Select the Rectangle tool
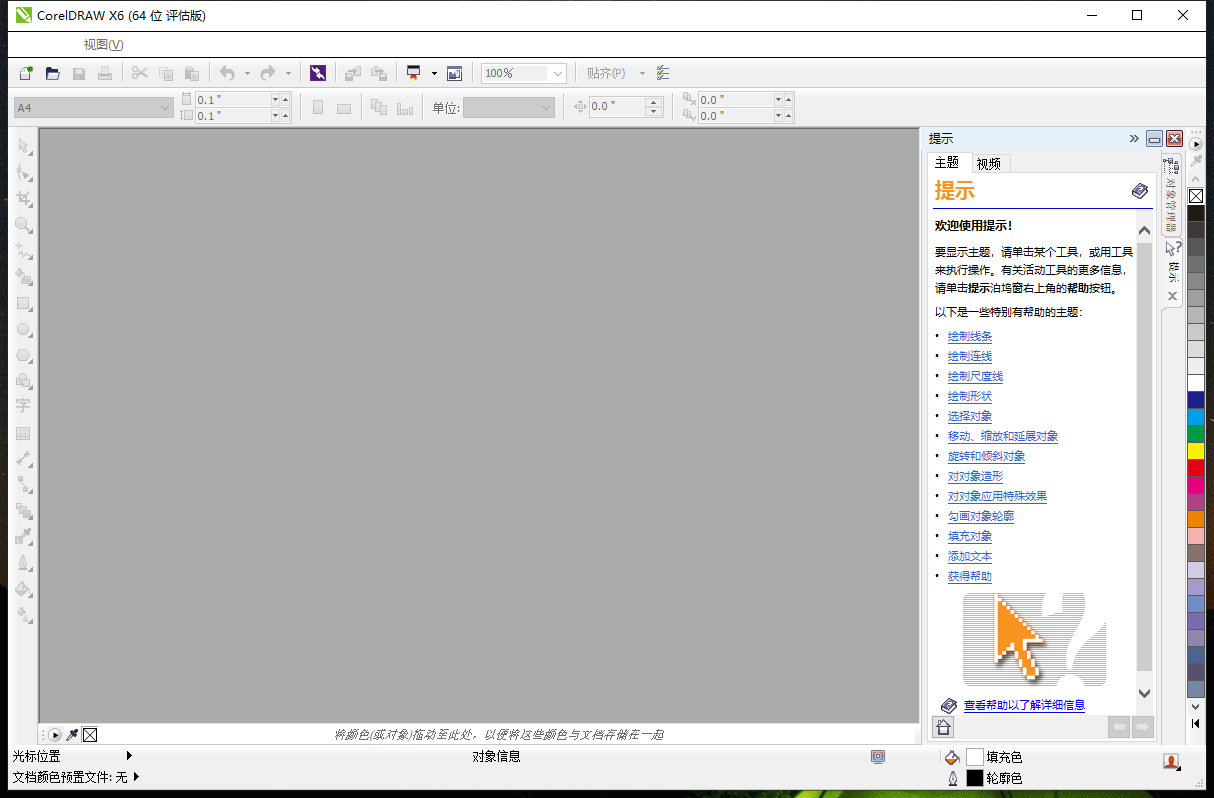The width and height of the screenshot is (1214, 798). pos(23,304)
